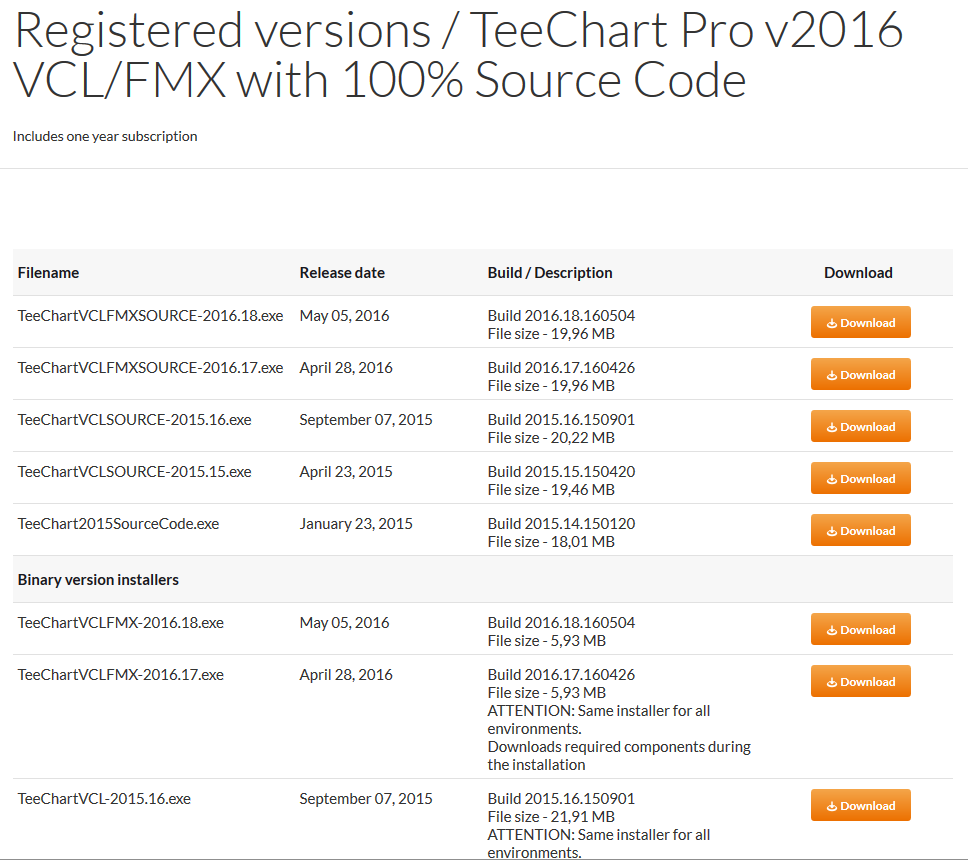Image resolution: width=968 pixels, height=860 pixels.
Task: Download TeeChartVCL-2015.16.exe binary installer
Action: pos(861,805)
